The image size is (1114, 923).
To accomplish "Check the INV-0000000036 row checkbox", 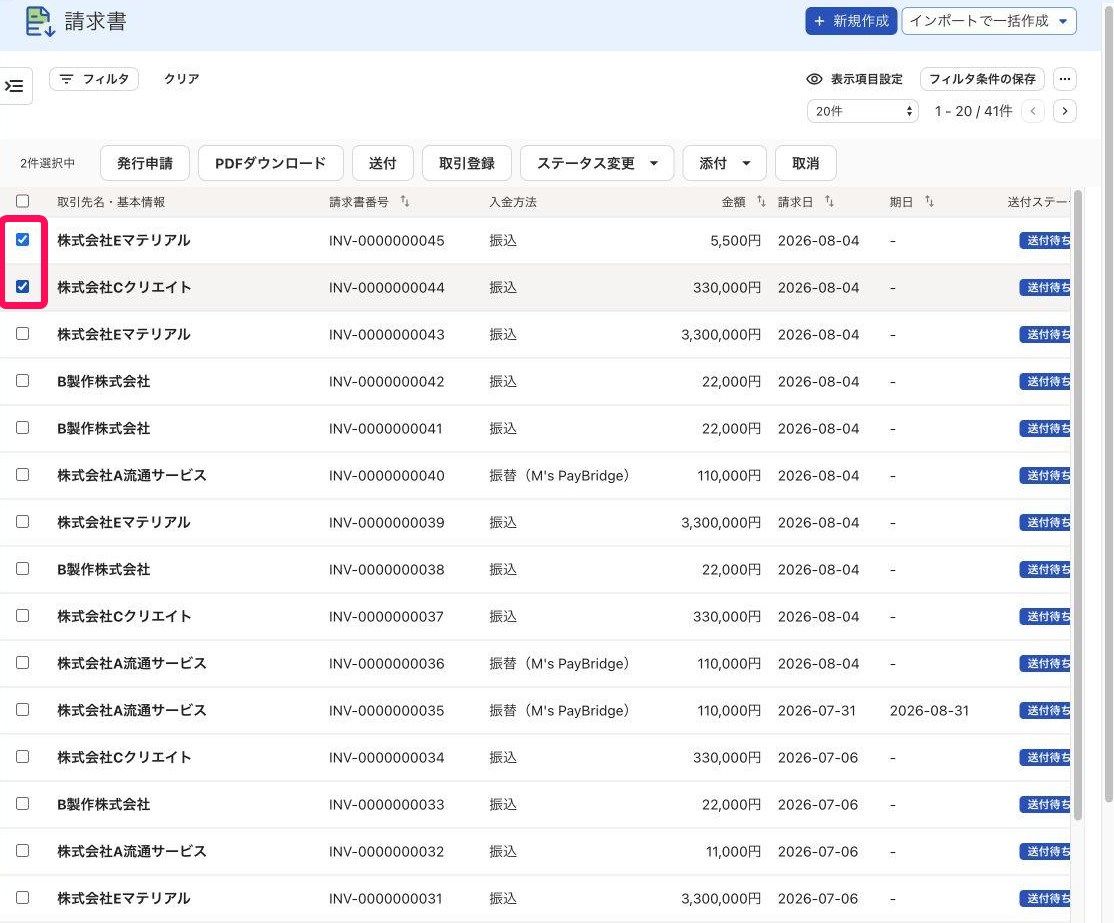I will [x=23, y=662].
